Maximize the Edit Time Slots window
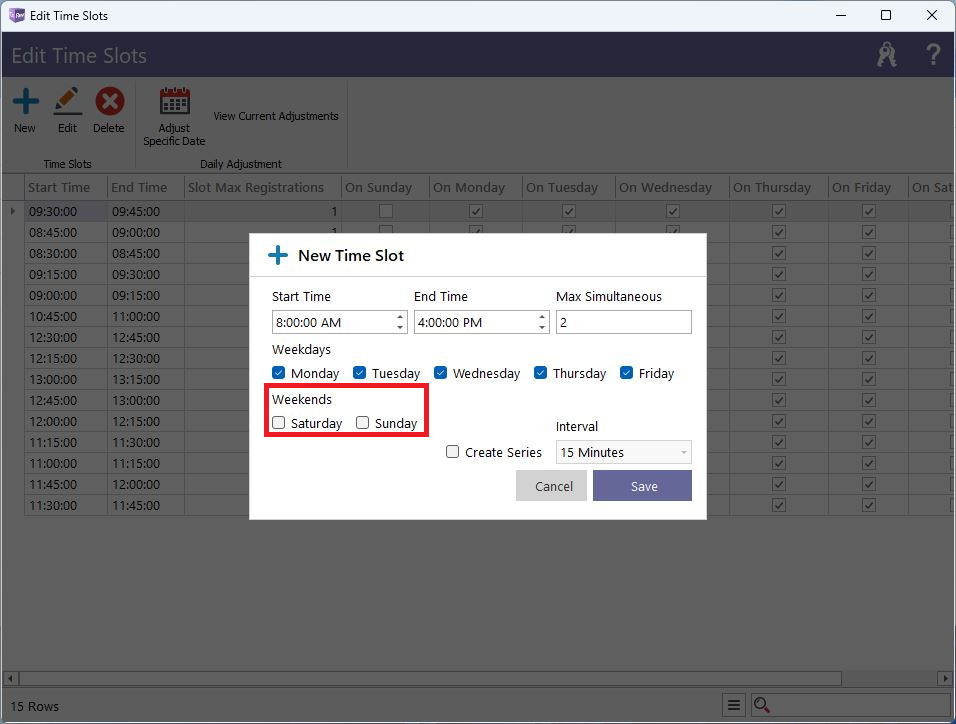 pos(886,15)
